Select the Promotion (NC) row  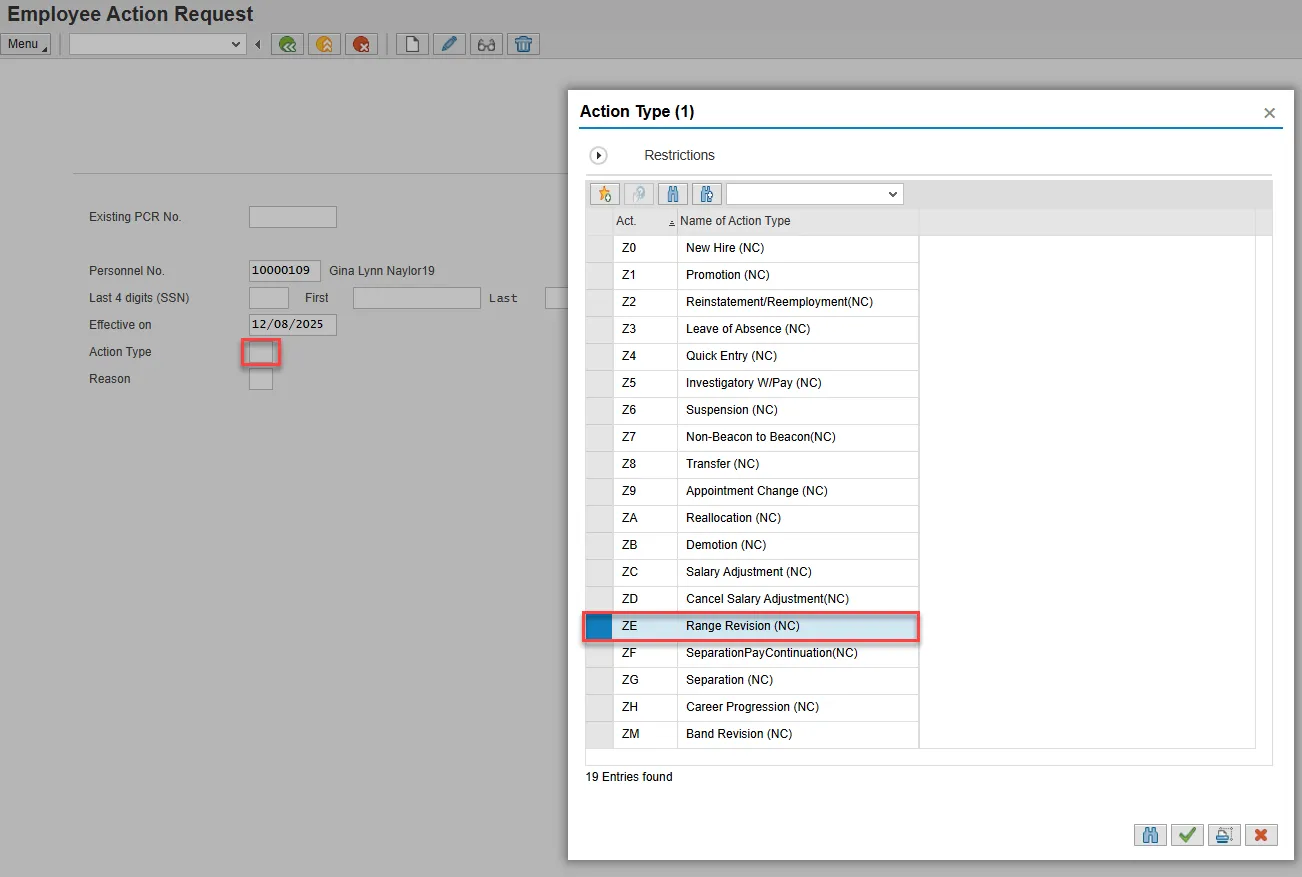click(x=728, y=275)
